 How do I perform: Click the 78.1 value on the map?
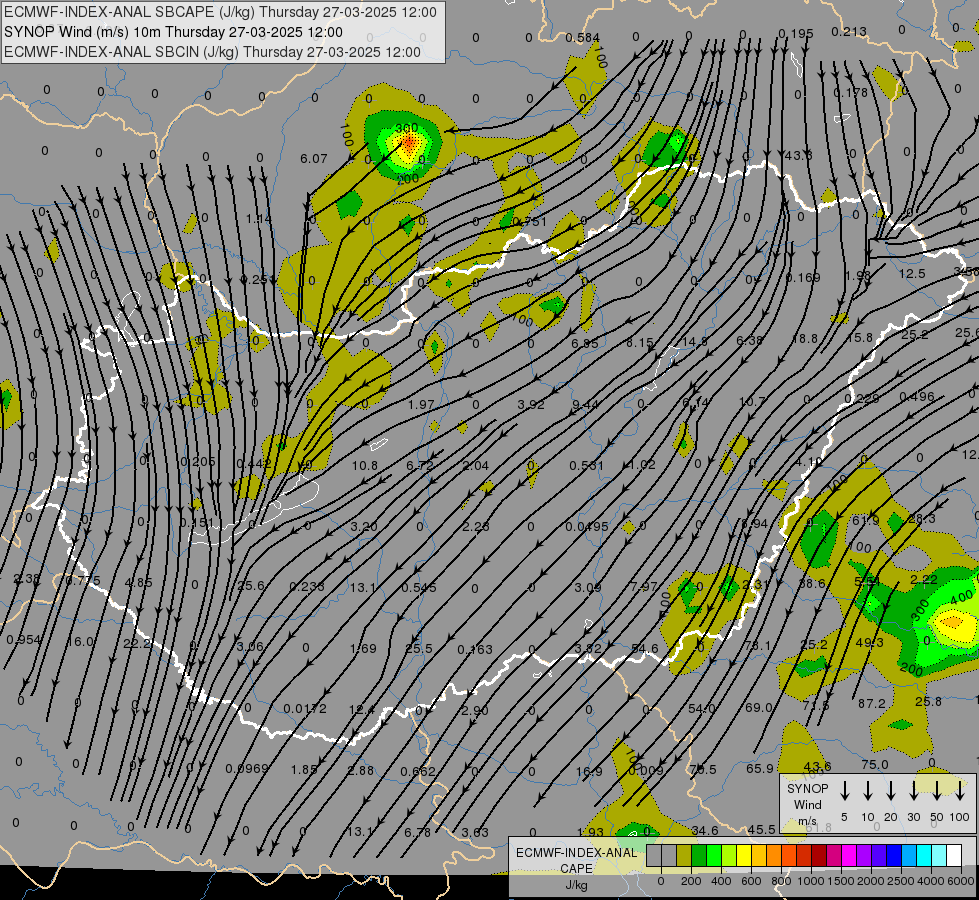(757, 645)
